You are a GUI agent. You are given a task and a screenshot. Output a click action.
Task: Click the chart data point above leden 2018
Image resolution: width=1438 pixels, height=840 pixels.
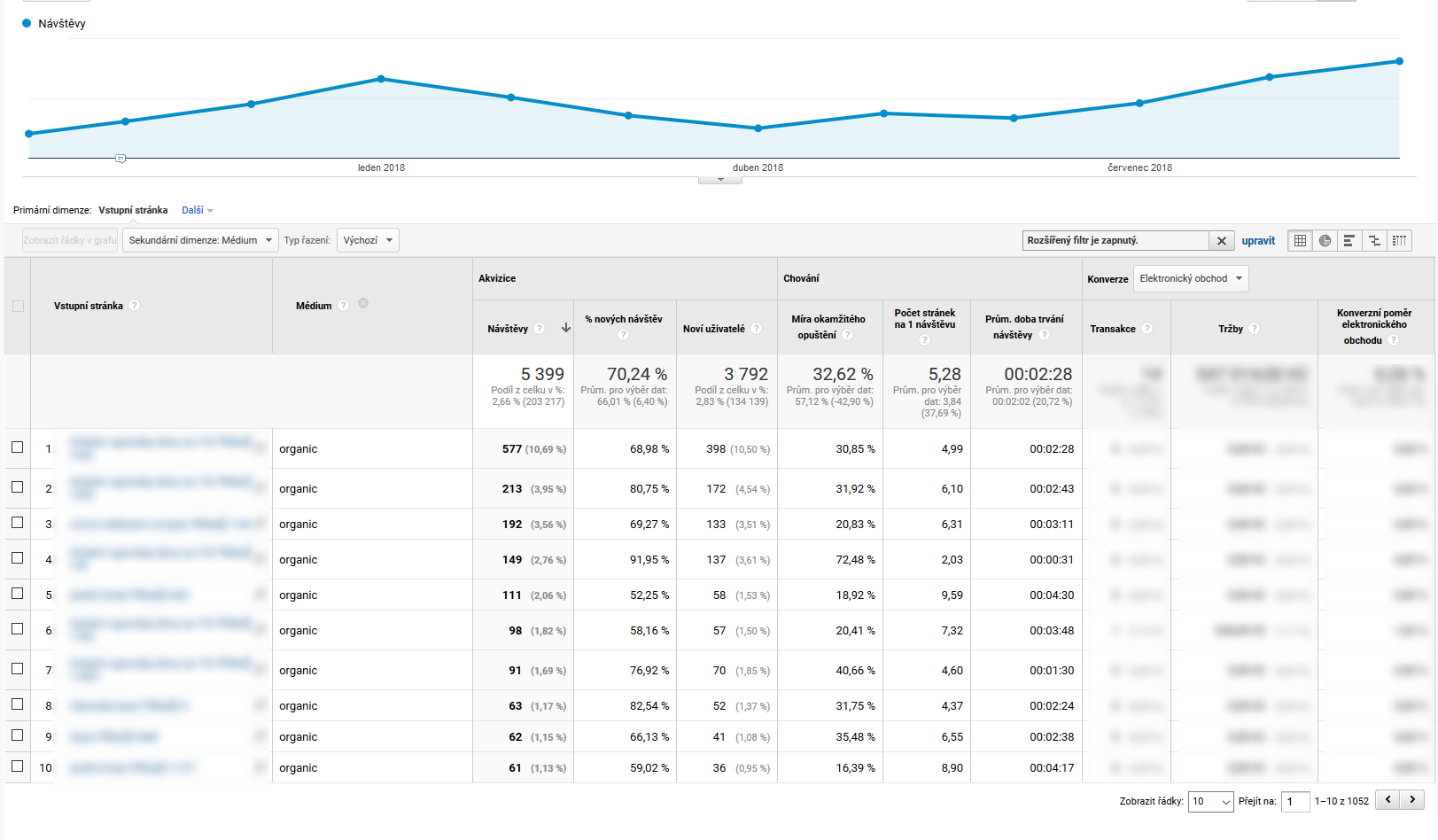(381, 79)
